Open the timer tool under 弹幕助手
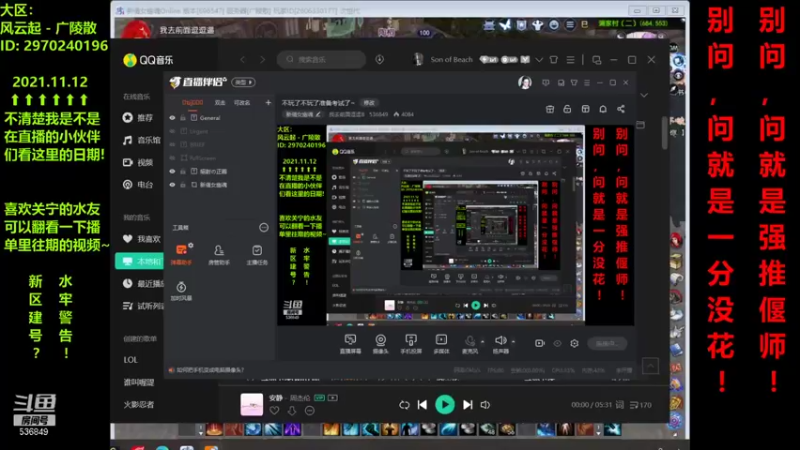Screen dimensions: 800x450 click(181, 291)
